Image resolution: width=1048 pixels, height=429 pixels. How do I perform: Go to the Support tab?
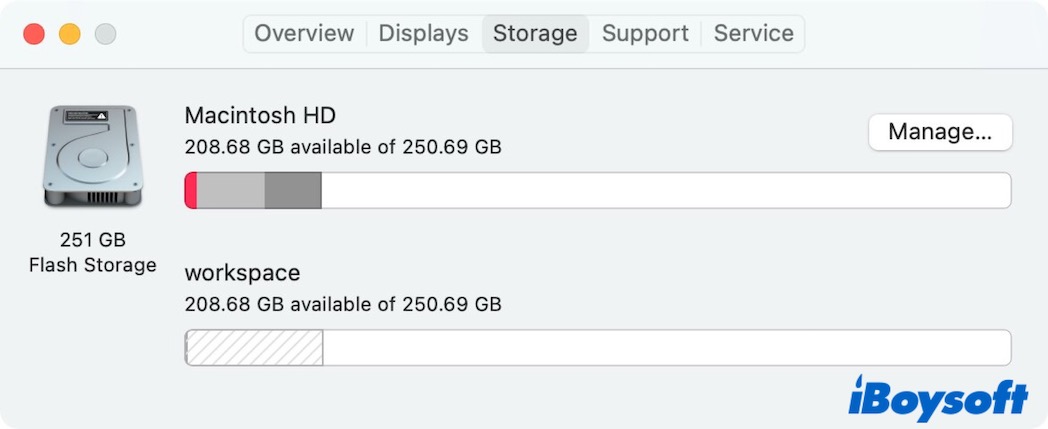(x=645, y=33)
